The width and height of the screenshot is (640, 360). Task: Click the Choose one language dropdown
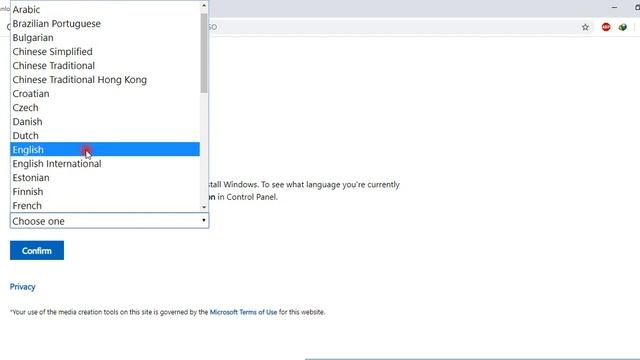pyautogui.click(x=109, y=221)
